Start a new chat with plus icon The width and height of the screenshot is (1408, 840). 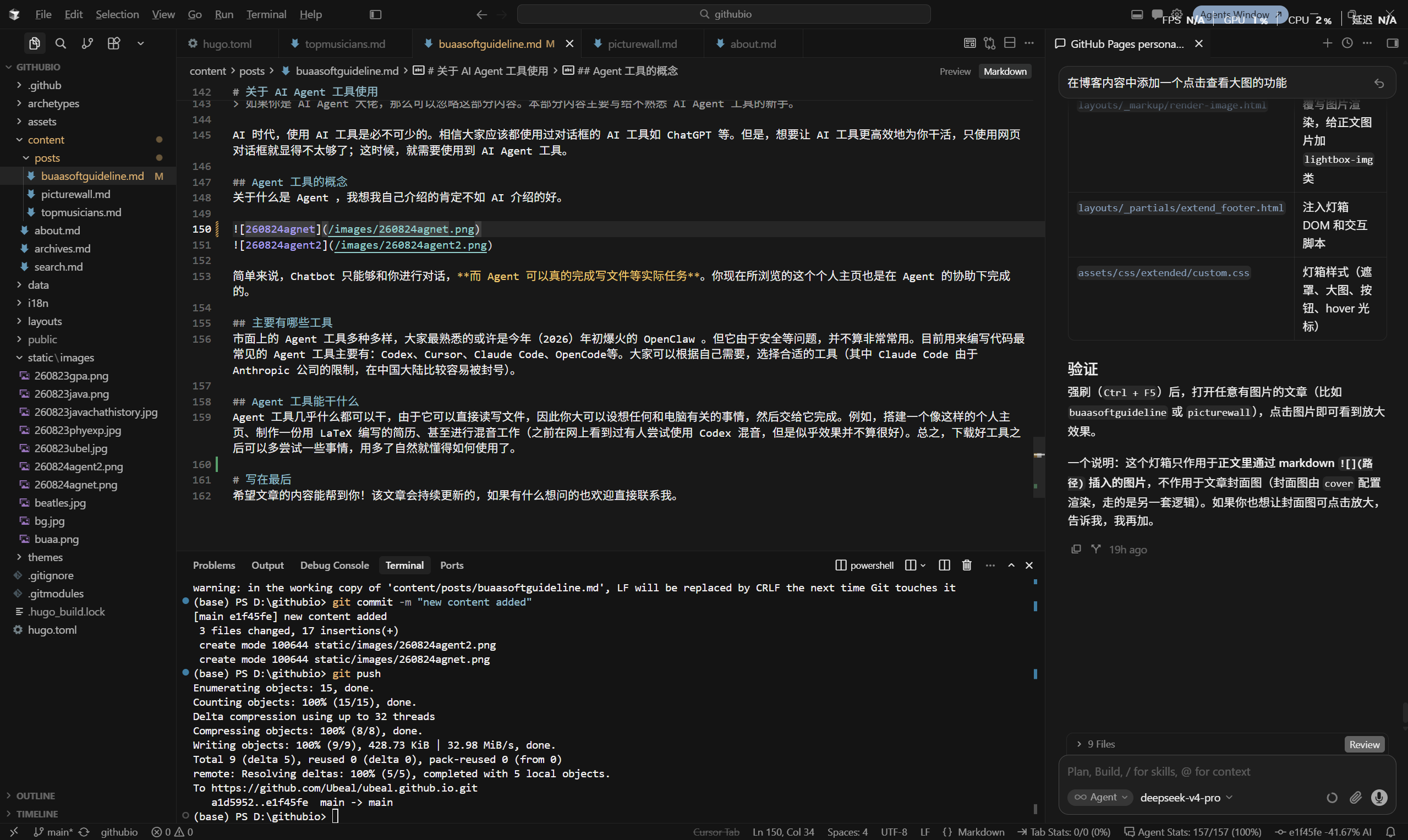click(x=1327, y=43)
